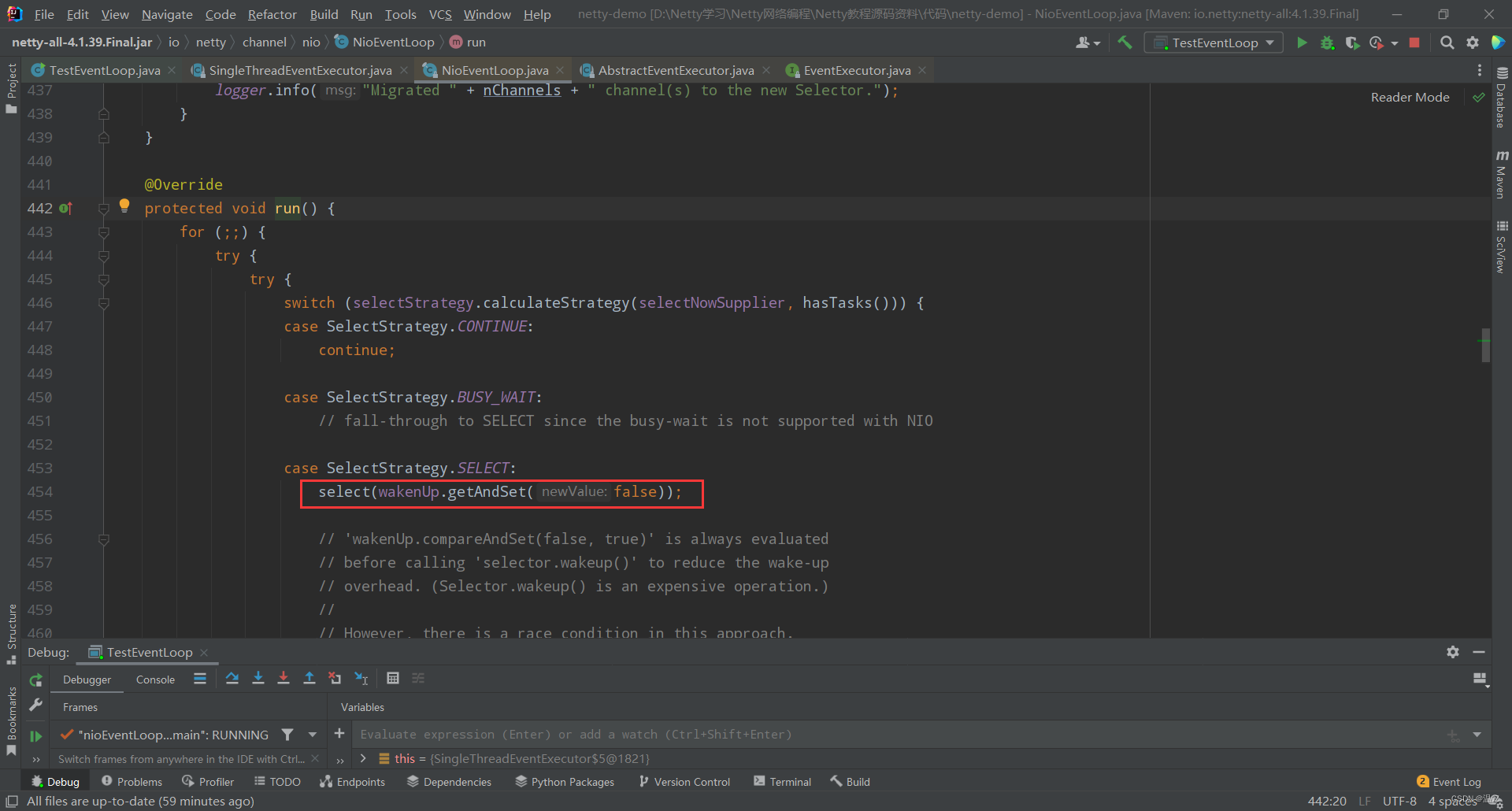The image size is (1512, 811).
Task: Open the Python Packages tool window
Action: point(565,782)
